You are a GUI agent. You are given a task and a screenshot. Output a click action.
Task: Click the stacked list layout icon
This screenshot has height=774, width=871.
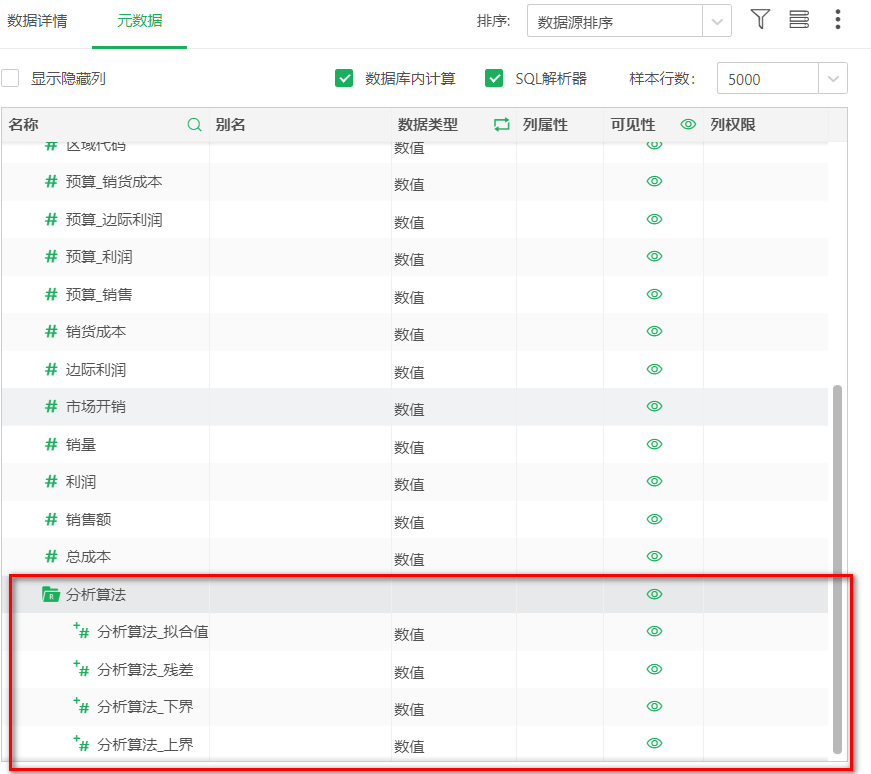pyautogui.click(x=799, y=19)
